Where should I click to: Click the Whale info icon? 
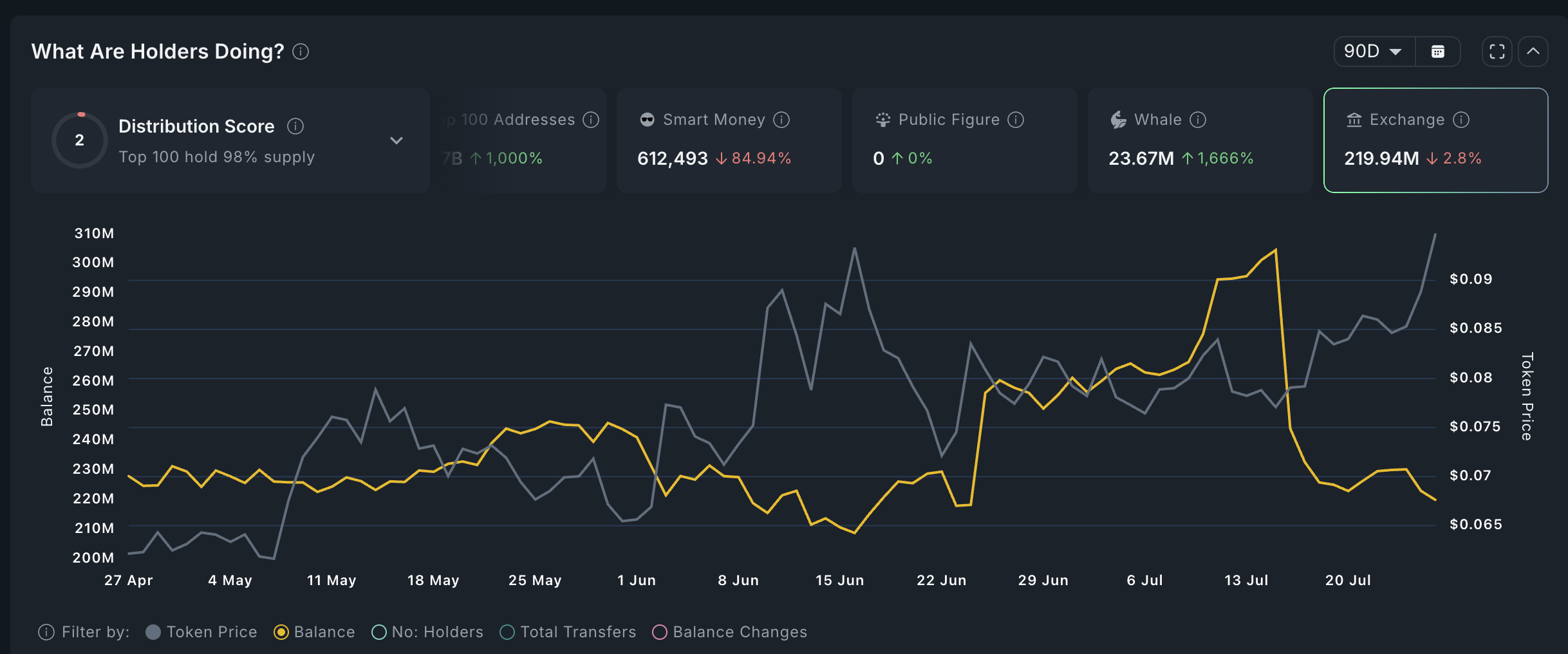[1198, 120]
